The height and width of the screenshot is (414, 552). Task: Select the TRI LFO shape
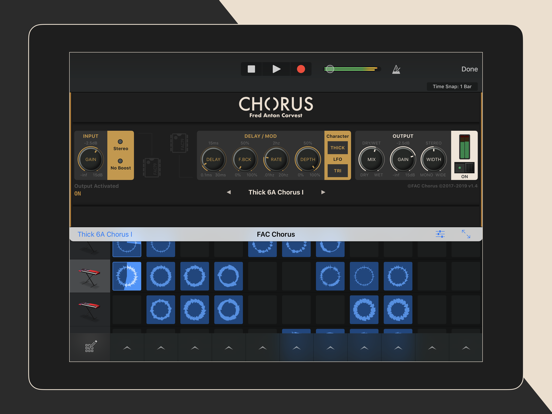tap(338, 171)
